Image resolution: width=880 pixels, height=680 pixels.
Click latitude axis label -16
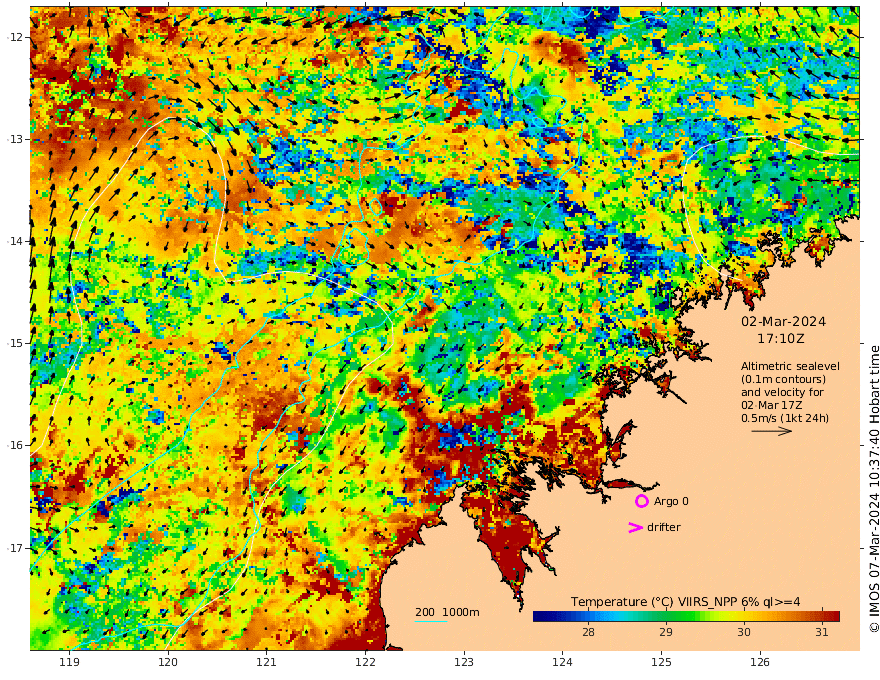pos(15,445)
